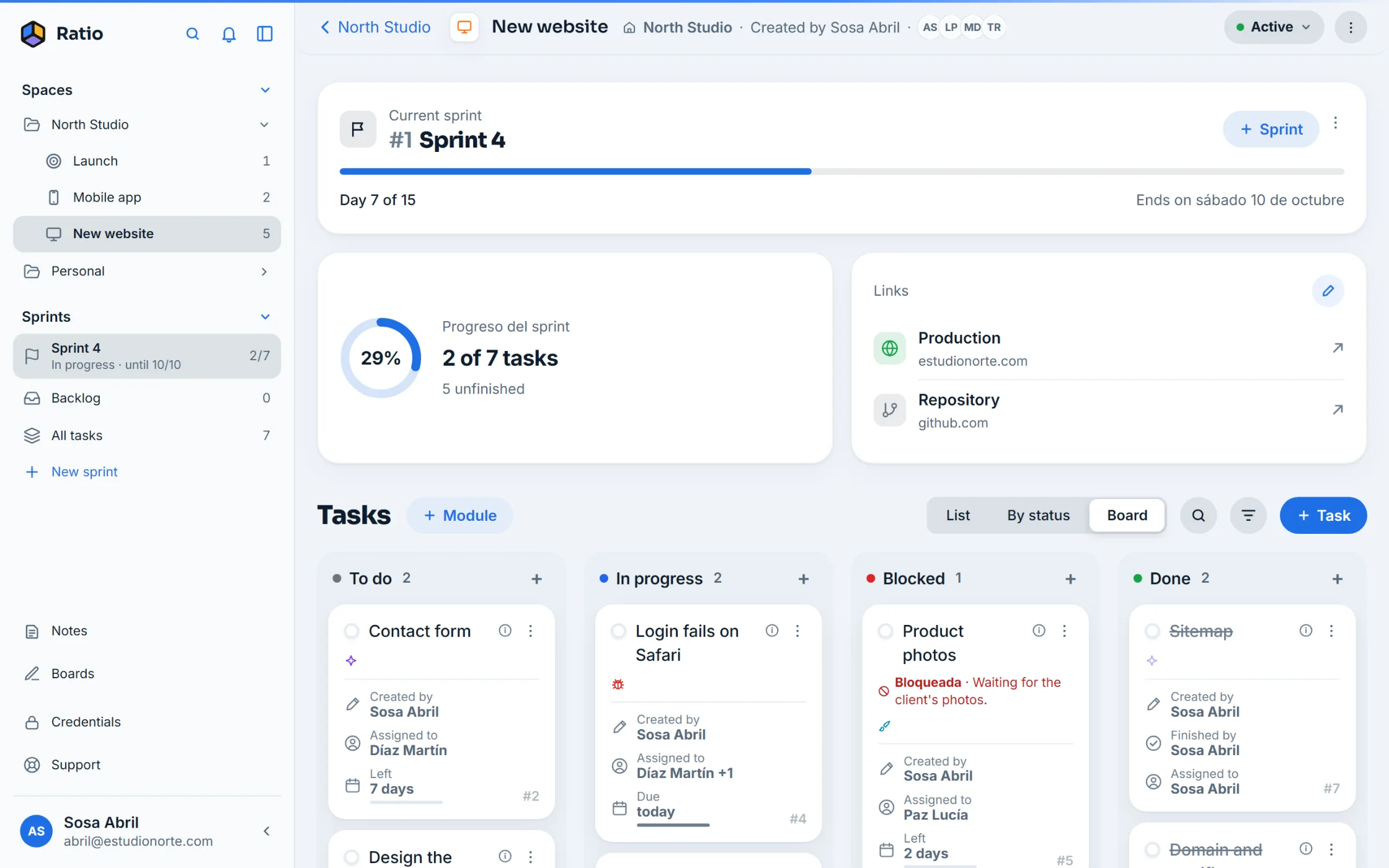Image resolution: width=1389 pixels, height=868 pixels.
Task: Mark the Design the task complete
Action: 352,857
